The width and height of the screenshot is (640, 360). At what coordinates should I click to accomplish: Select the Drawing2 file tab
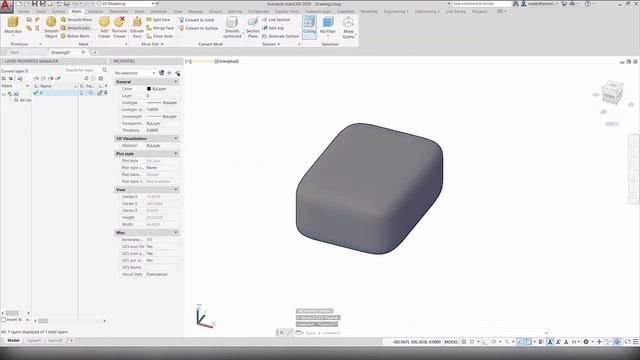coord(60,52)
